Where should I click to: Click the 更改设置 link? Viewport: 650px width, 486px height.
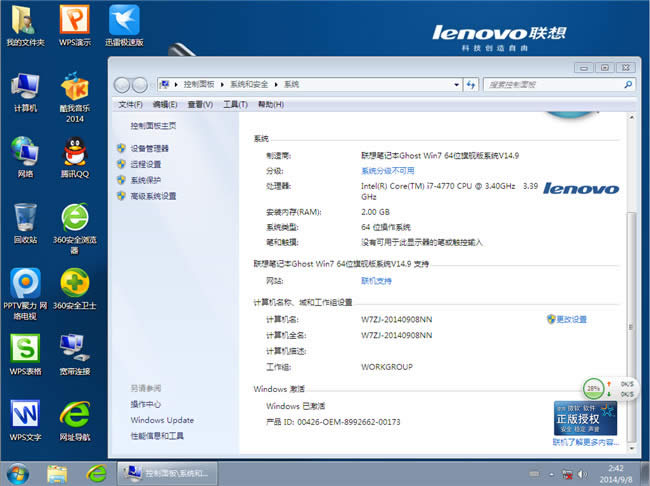571,319
